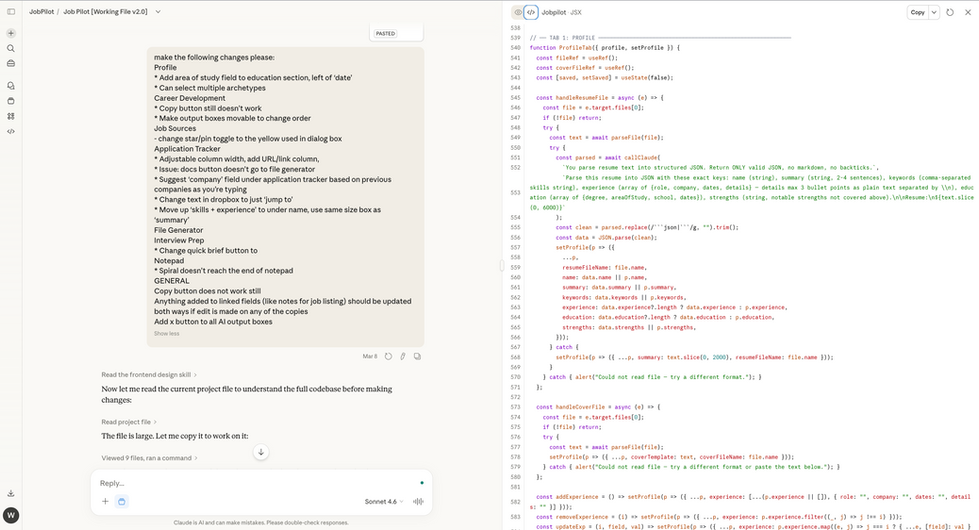The width and height of the screenshot is (979, 530).
Task: Edit the user message with pencil icon
Action: click(x=403, y=356)
